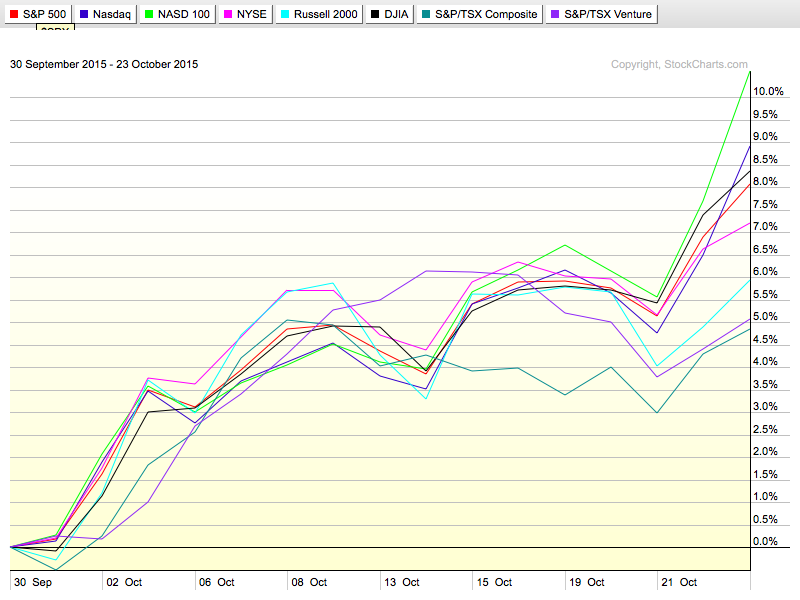
Task: Toggle the Russell 2000 legend button
Action: 319,14
